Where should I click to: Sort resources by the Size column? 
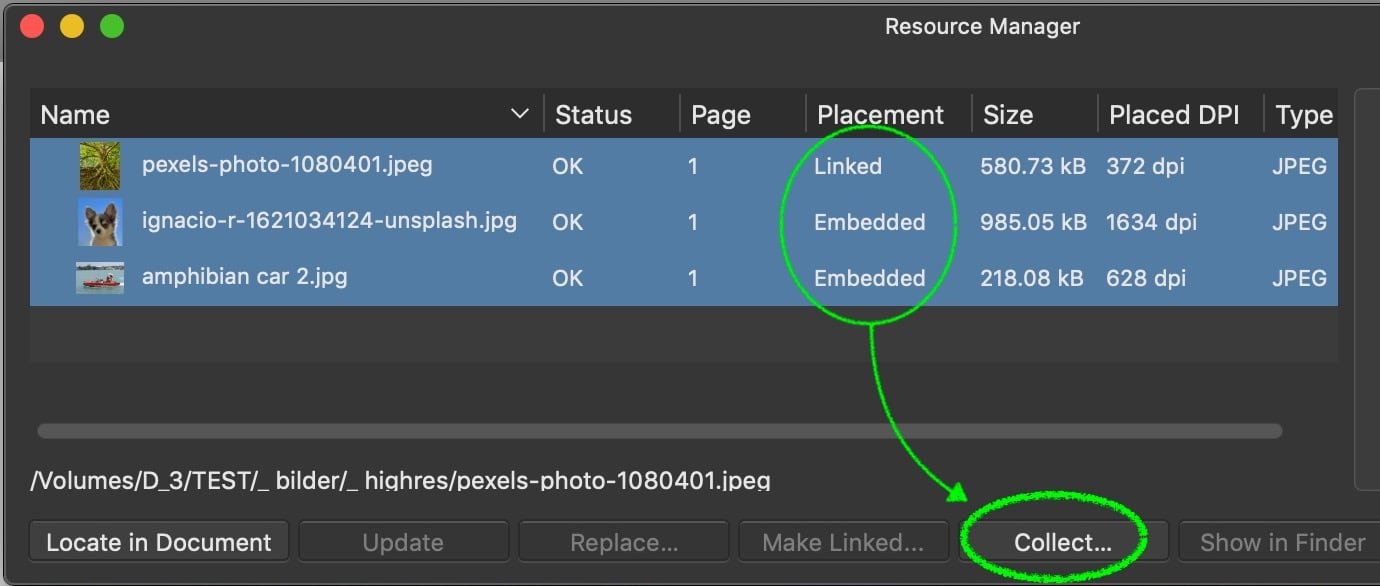[x=1007, y=114]
